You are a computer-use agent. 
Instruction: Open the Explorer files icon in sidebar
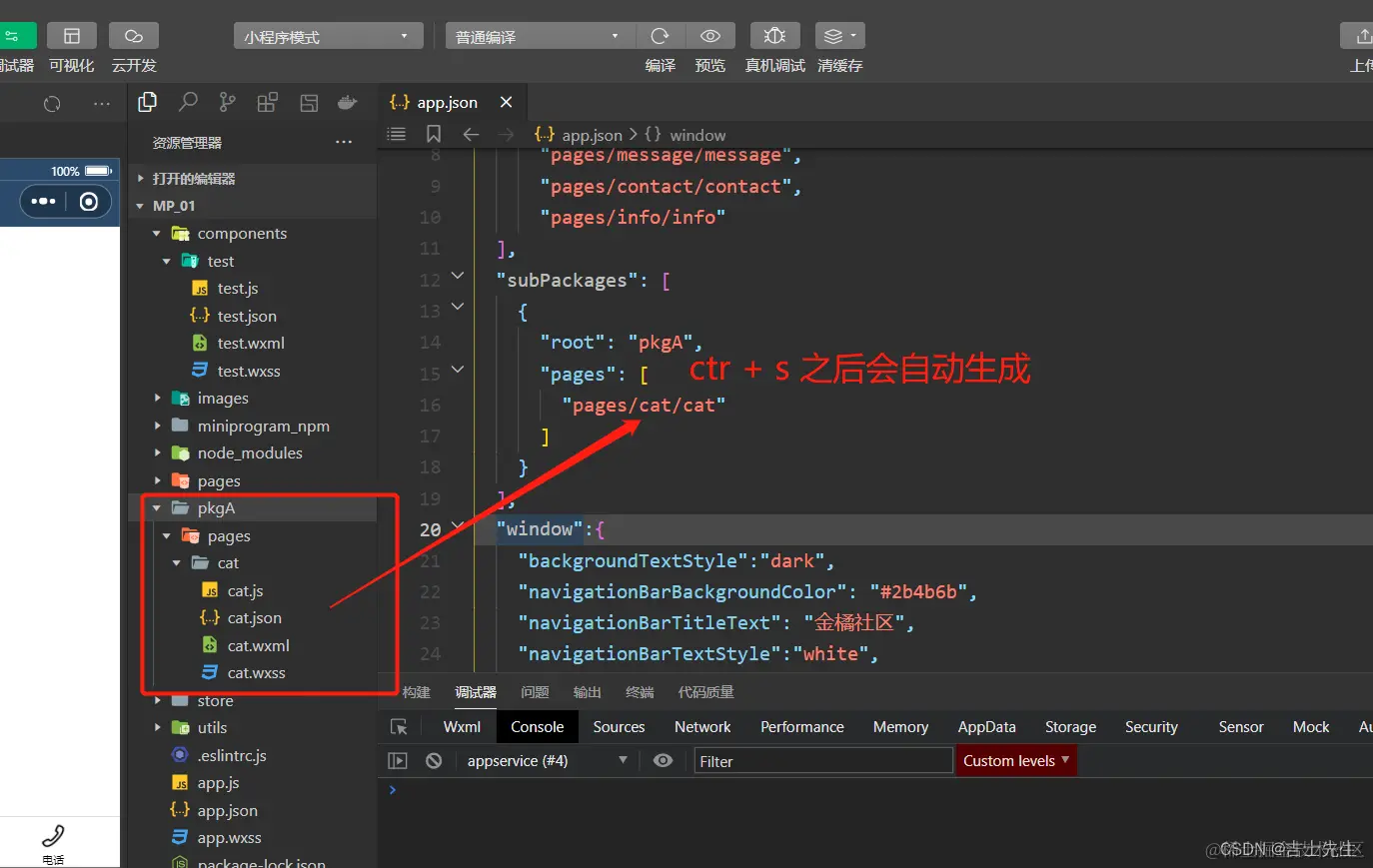pos(148,102)
